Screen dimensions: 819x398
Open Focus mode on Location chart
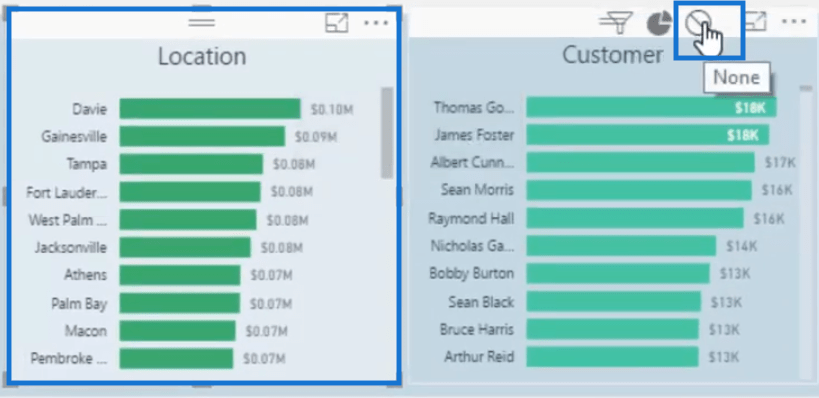(336, 22)
